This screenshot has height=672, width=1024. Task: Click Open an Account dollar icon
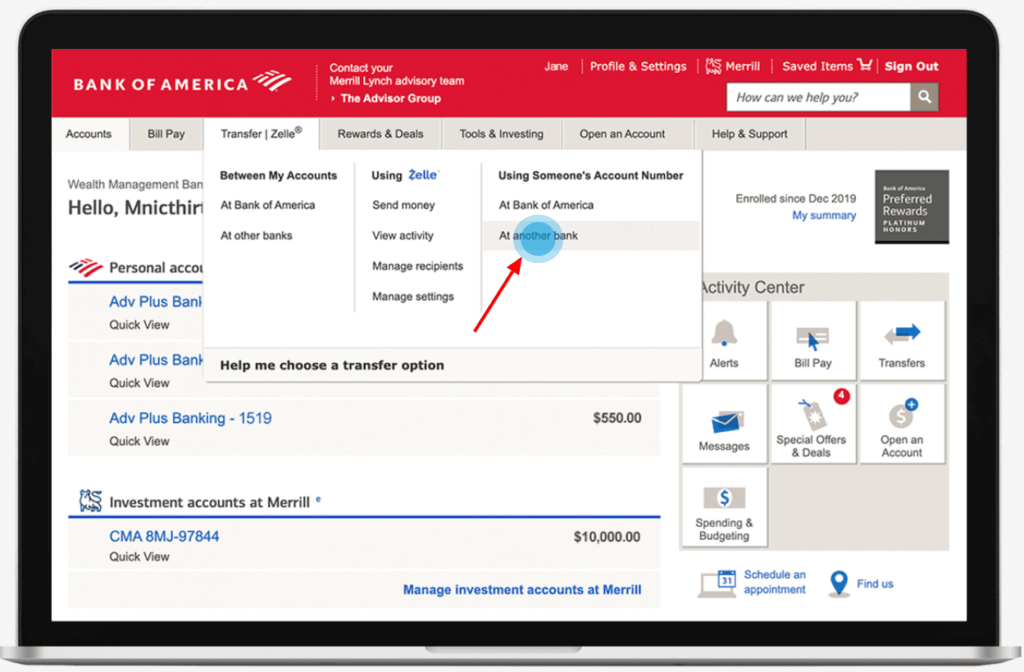902,414
